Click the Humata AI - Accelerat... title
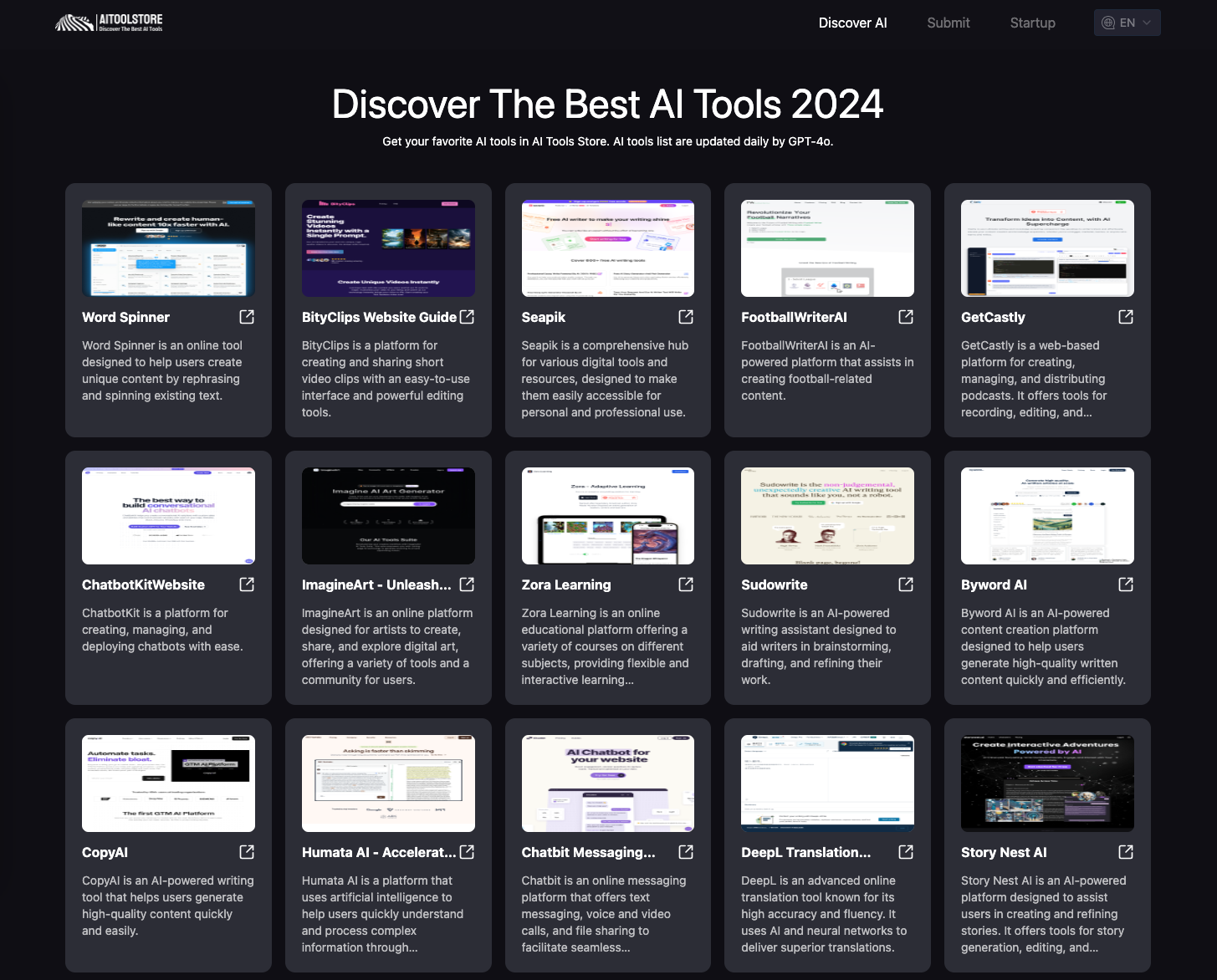Viewport: 1217px width, 980px height. coord(379,852)
